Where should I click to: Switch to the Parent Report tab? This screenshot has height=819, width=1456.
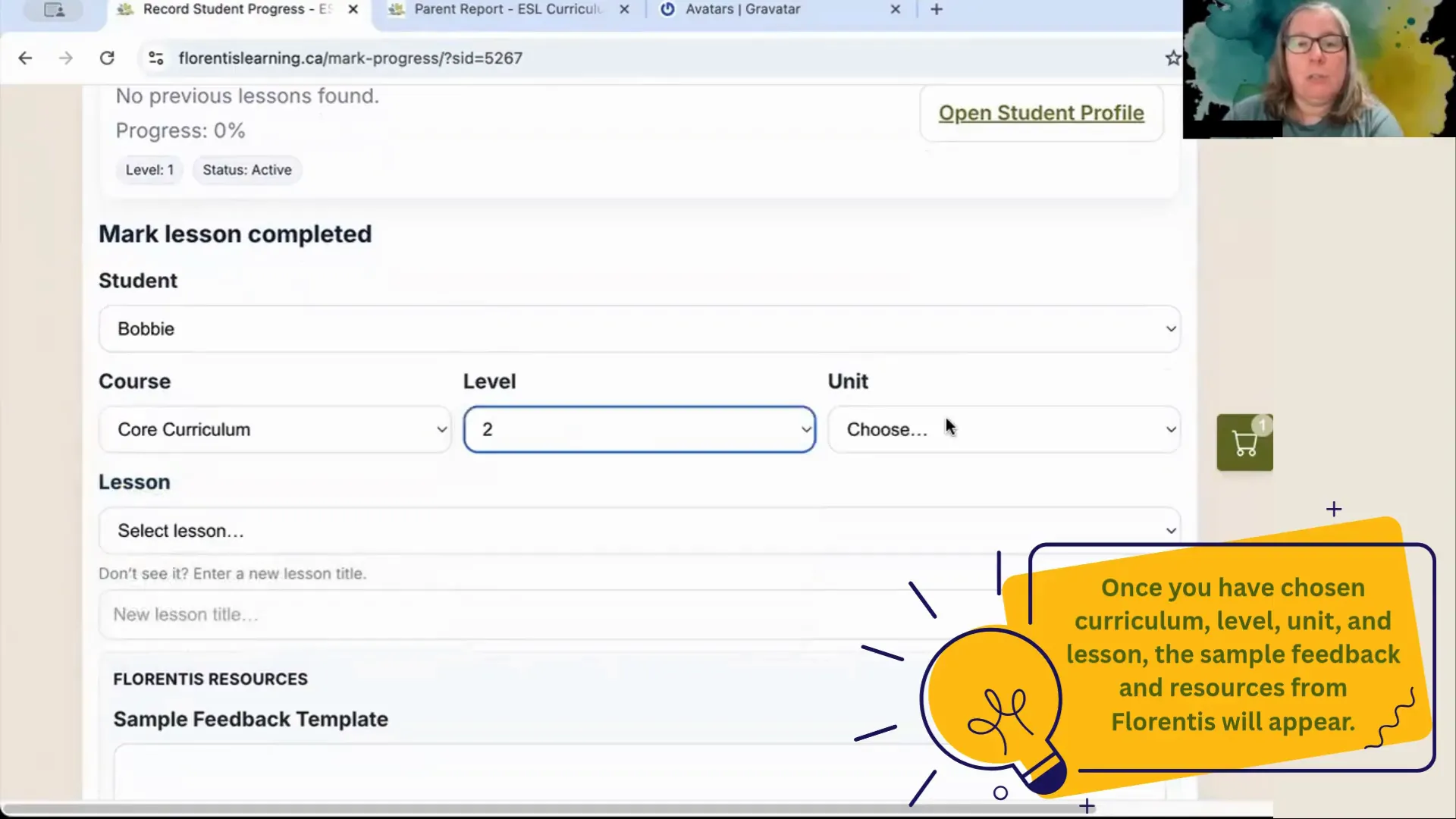pyautogui.click(x=500, y=10)
